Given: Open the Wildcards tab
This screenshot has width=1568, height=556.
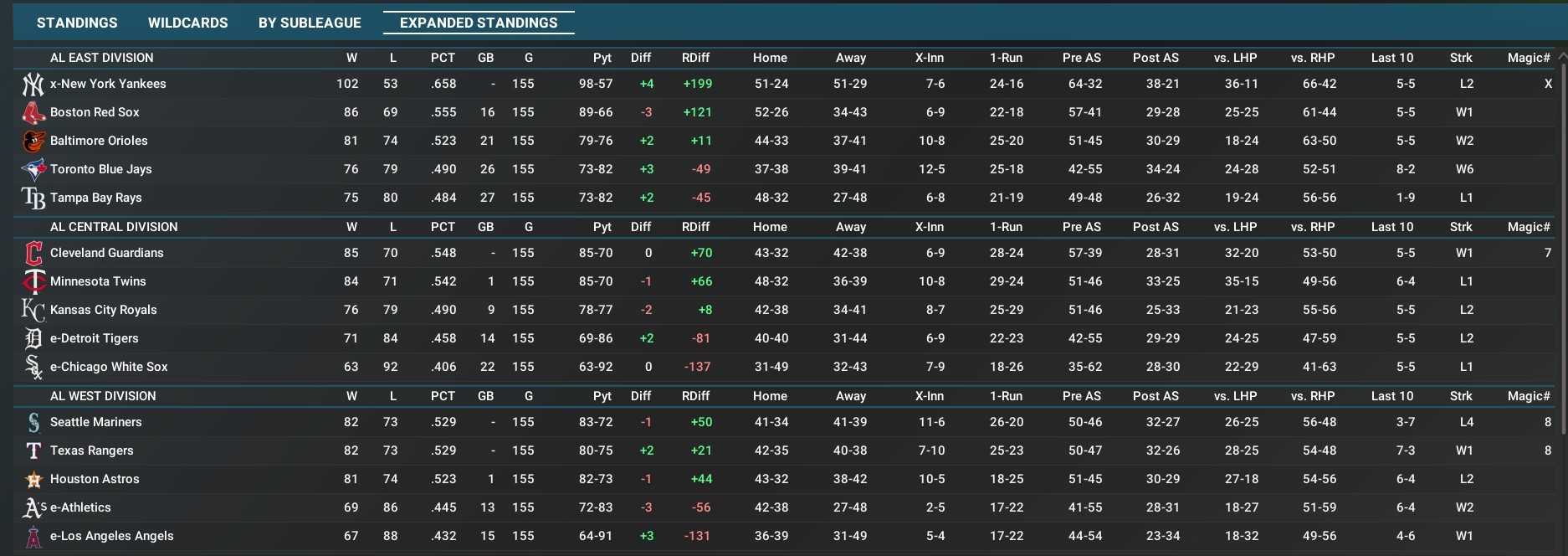Looking at the screenshot, I should [x=187, y=23].
